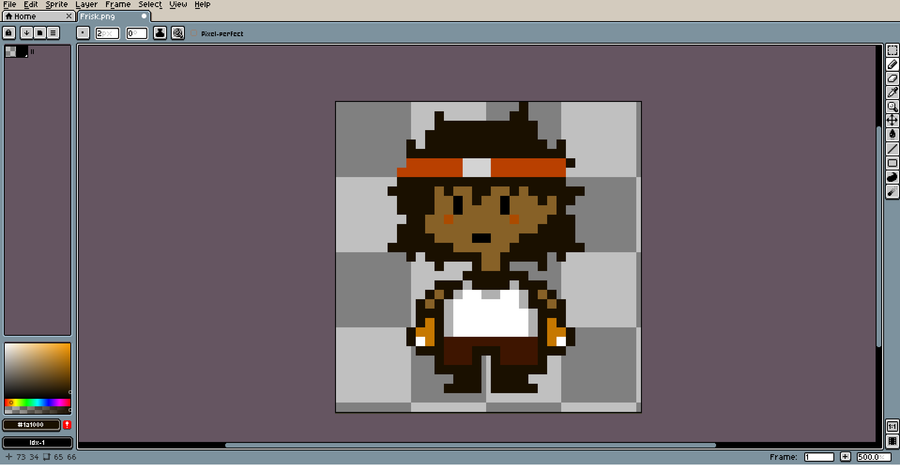The height and width of the screenshot is (465, 900).
Task: Click the Home tab house icon
Action: pyautogui.click(x=9, y=16)
